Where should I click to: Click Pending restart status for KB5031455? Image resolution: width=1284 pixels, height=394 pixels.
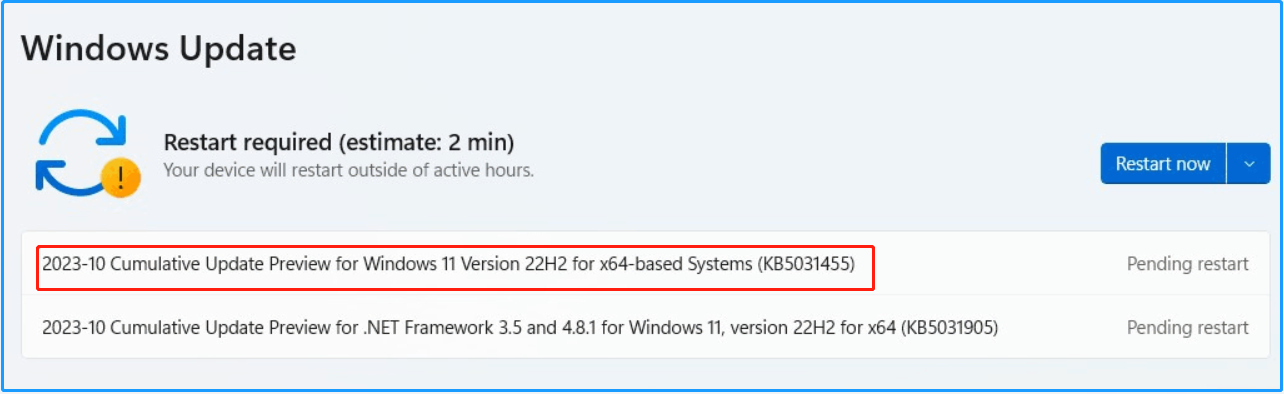[x=1188, y=264]
